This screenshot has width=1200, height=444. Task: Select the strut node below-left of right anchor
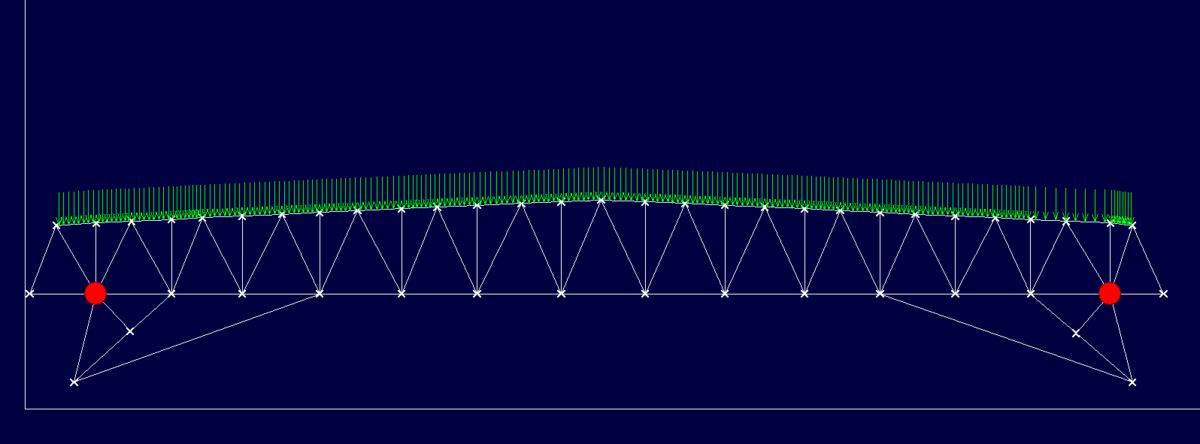1076,333
